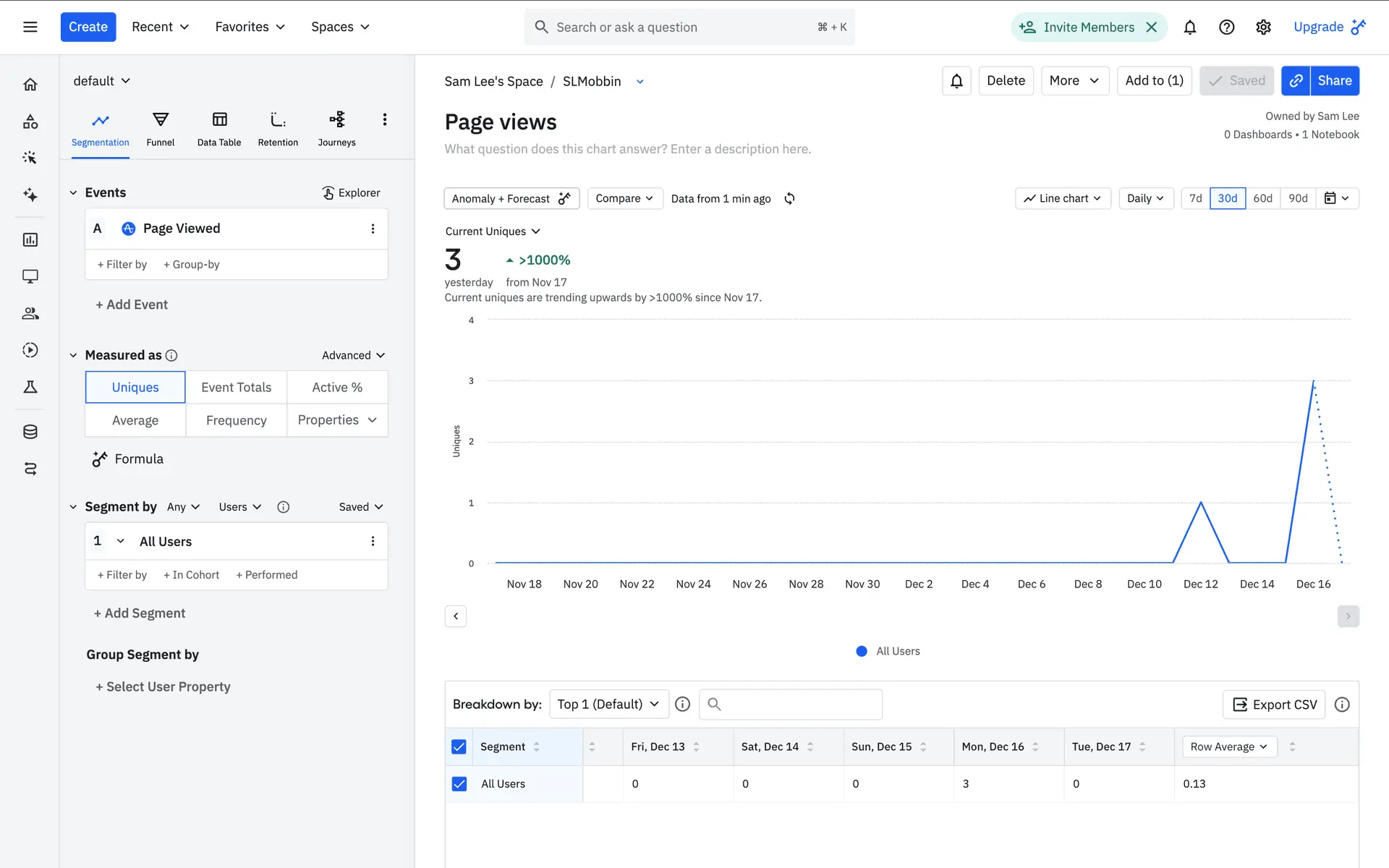This screenshot has width=1389, height=868.
Task: Open the Favorites menu
Action: pos(250,27)
